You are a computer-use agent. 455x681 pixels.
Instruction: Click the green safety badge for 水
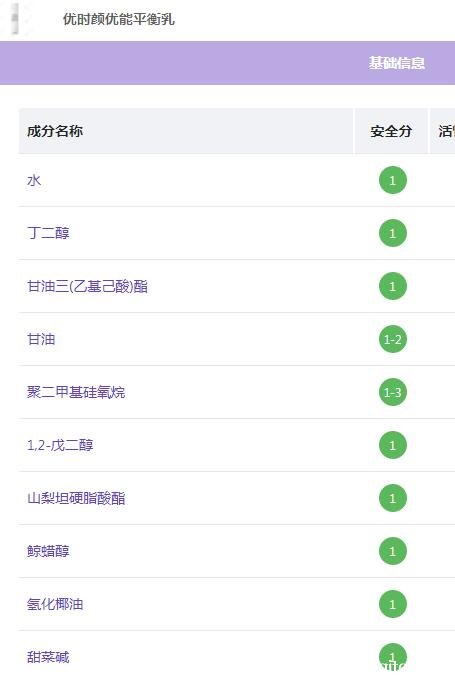point(393,180)
